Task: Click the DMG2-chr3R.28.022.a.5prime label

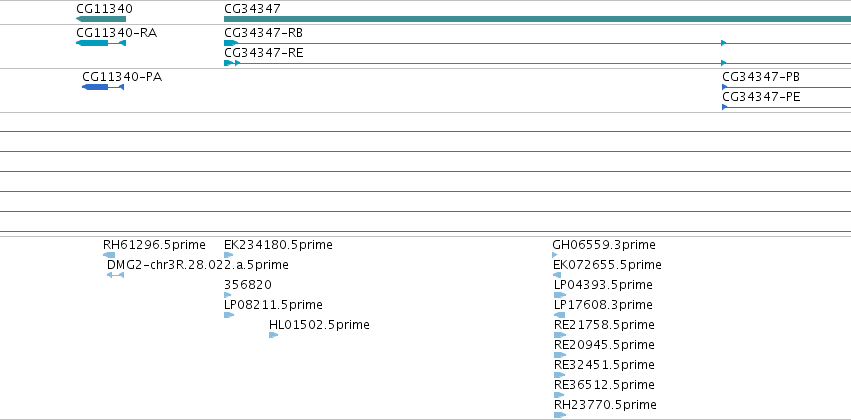Action: point(198,265)
